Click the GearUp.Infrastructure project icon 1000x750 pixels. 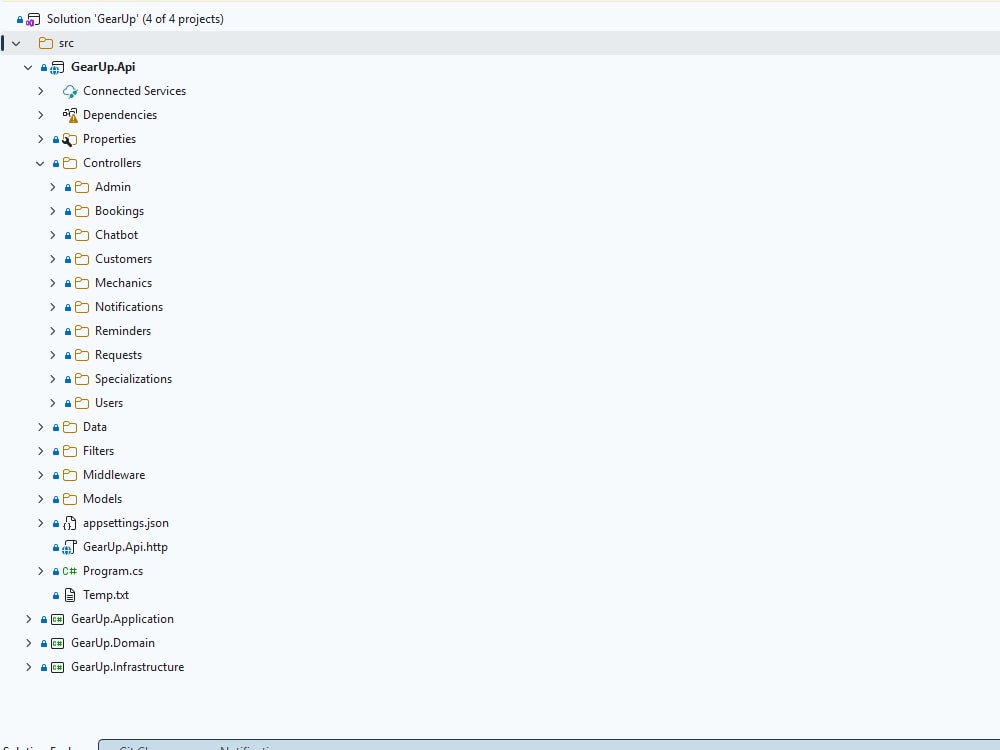57,668
